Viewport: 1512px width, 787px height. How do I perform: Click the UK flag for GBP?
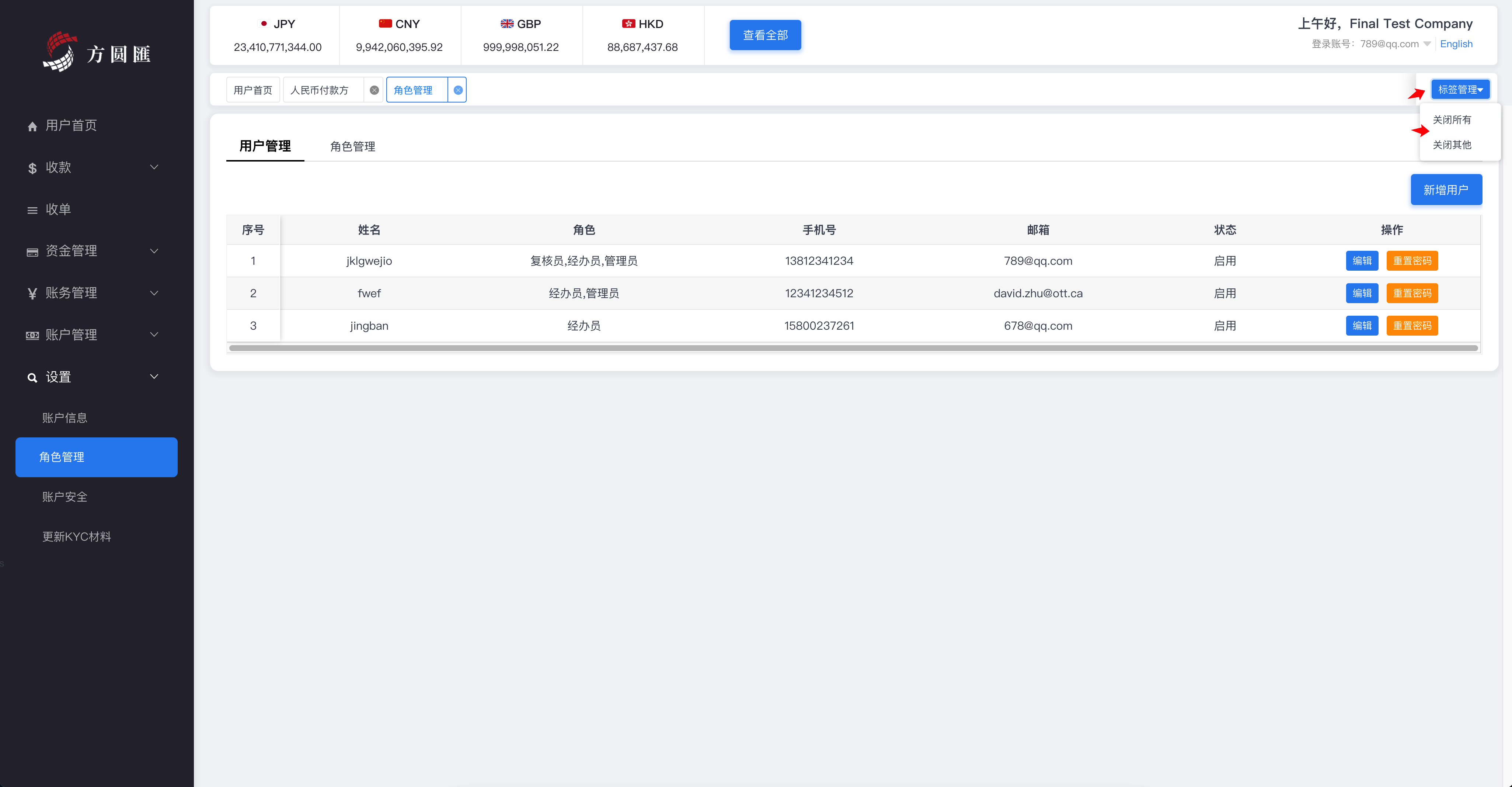click(x=507, y=24)
